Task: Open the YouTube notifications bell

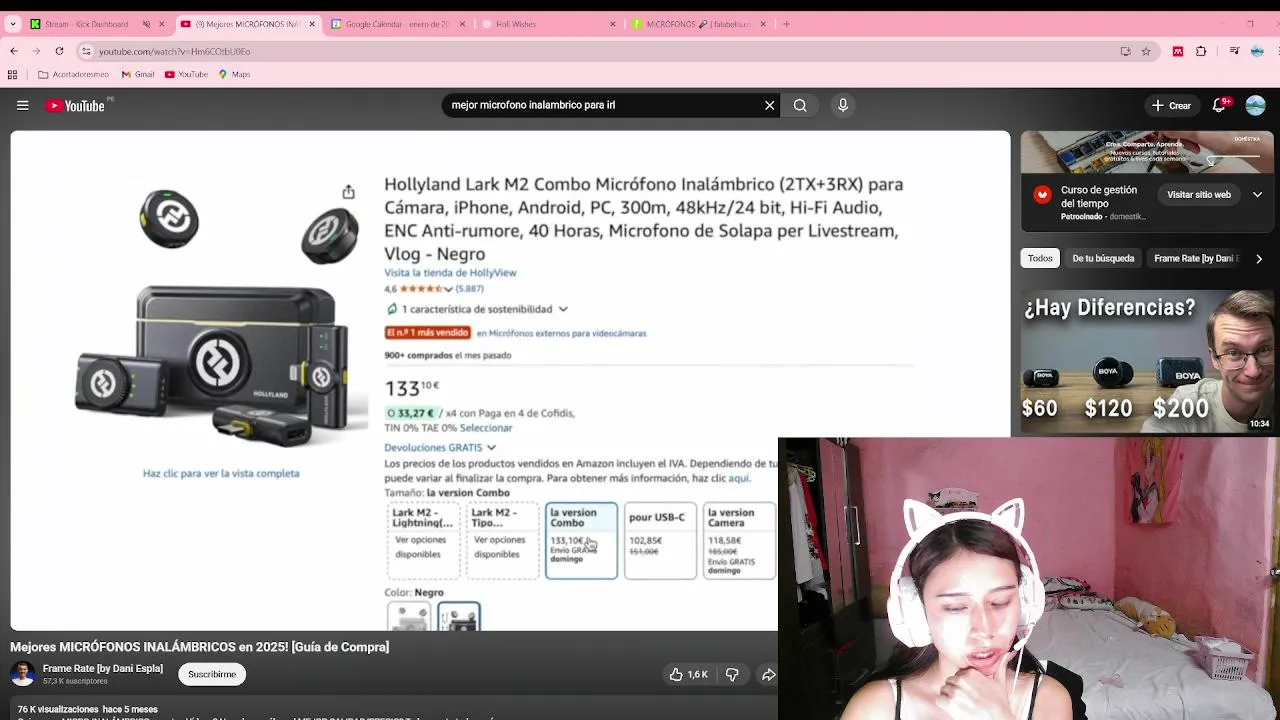Action: pos(1221,105)
